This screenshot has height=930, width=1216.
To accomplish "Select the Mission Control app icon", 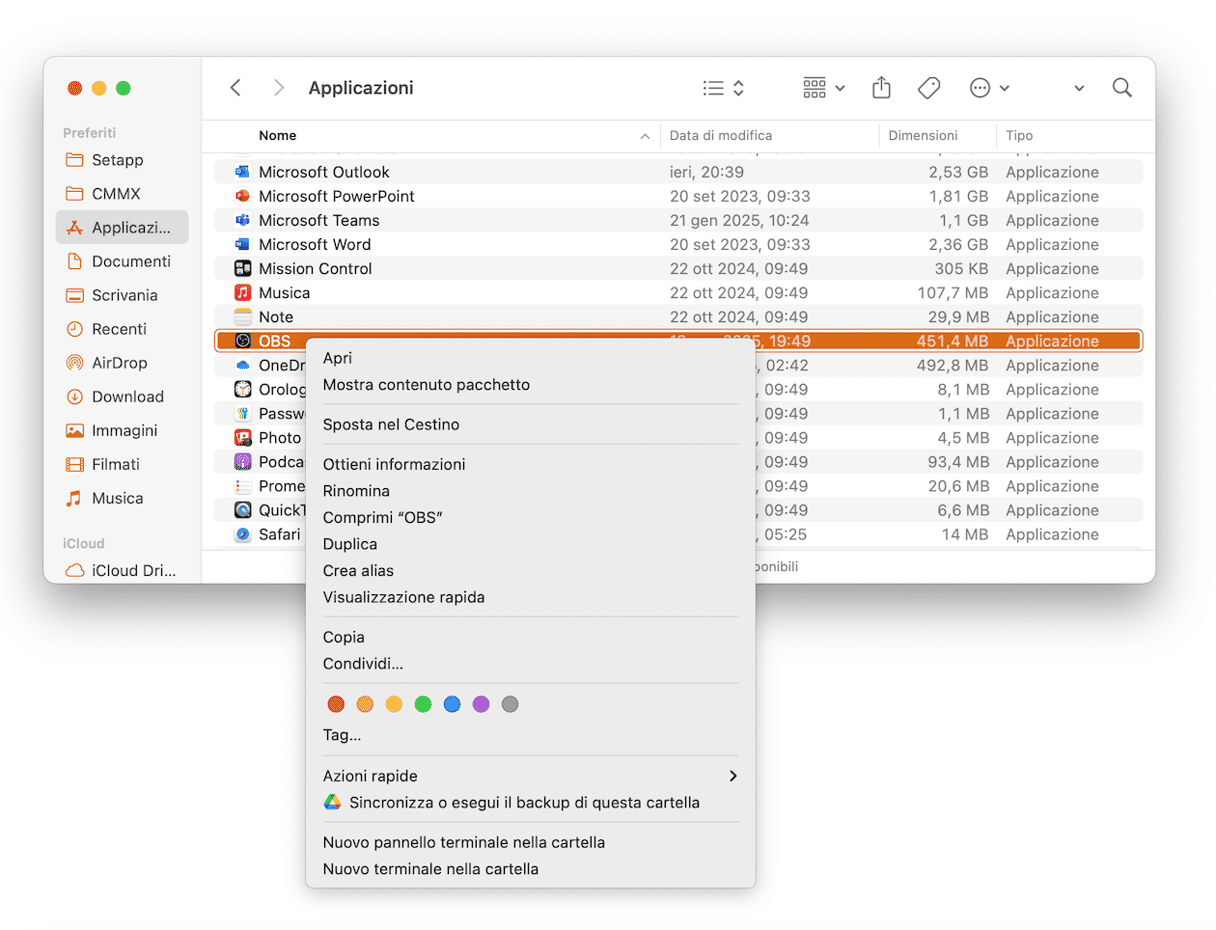I will click(x=242, y=268).
